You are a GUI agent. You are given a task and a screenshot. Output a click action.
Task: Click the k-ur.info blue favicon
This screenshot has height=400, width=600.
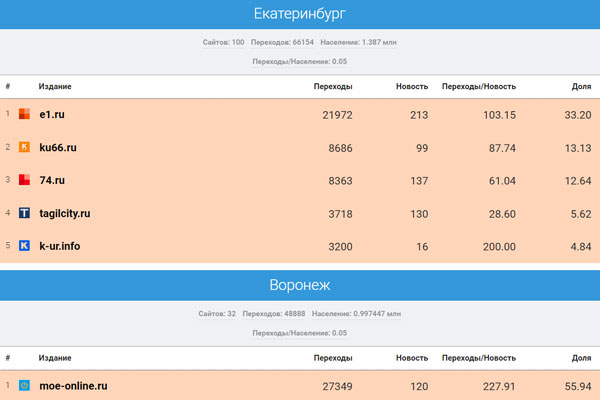[25, 246]
